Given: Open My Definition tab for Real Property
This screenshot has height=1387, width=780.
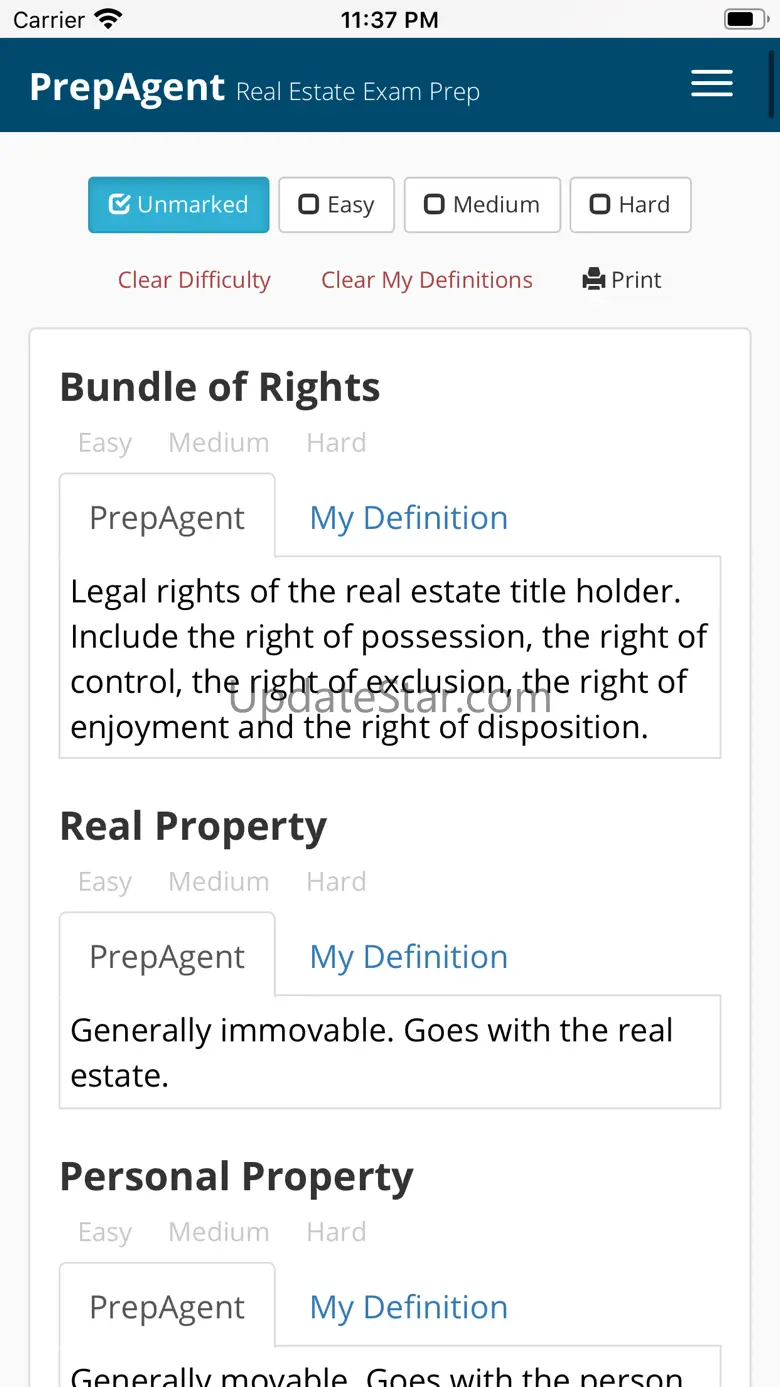Looking at the screenshot, I should pyautogui.click(x=408, y=957).
